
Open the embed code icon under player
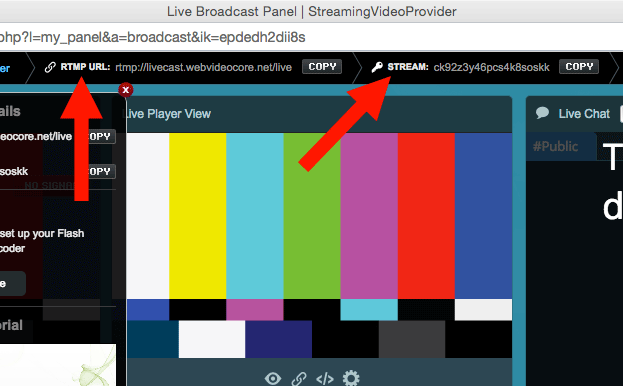coord(325,378)
